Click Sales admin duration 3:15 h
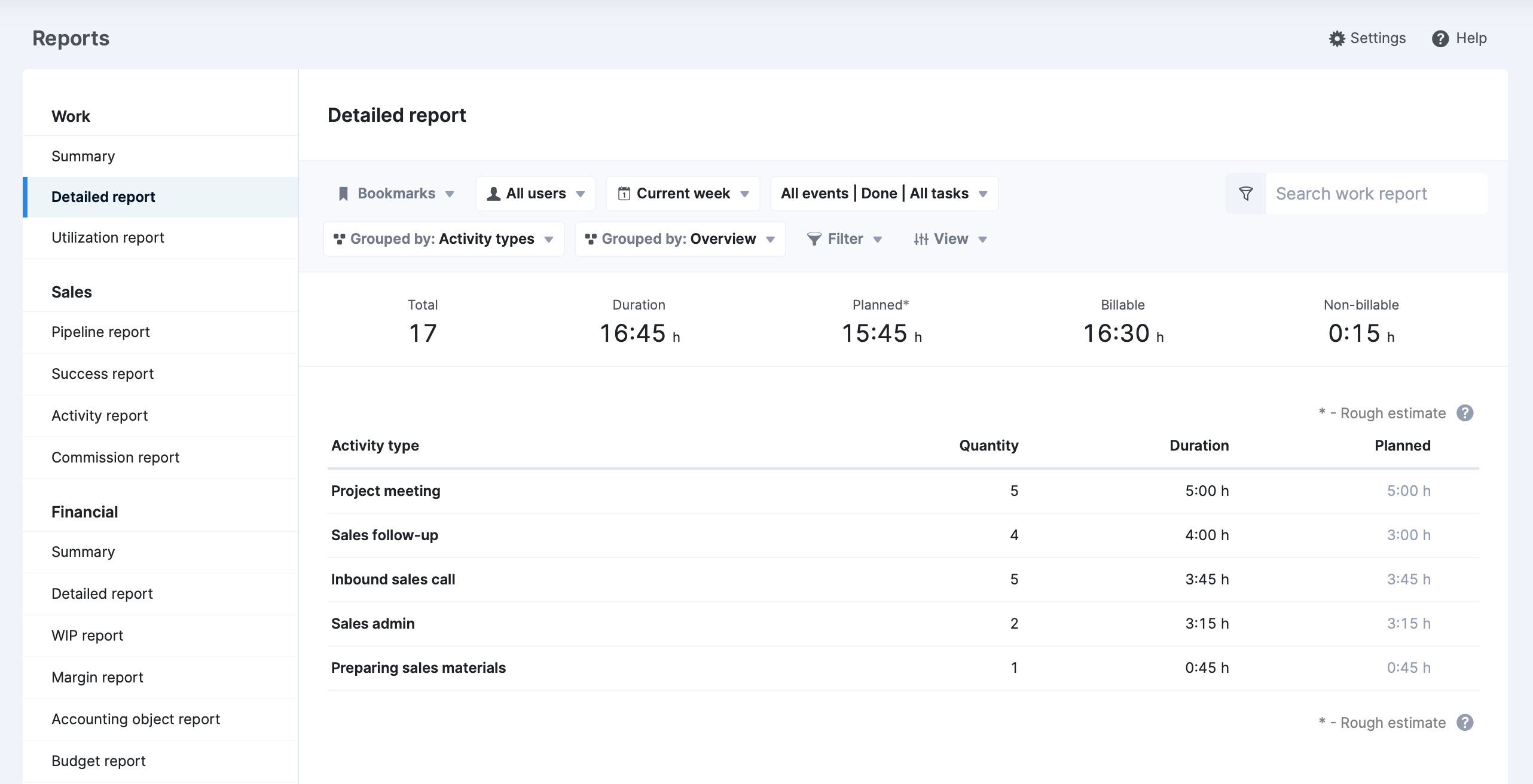1533x784 pixels. point(1207,624)
